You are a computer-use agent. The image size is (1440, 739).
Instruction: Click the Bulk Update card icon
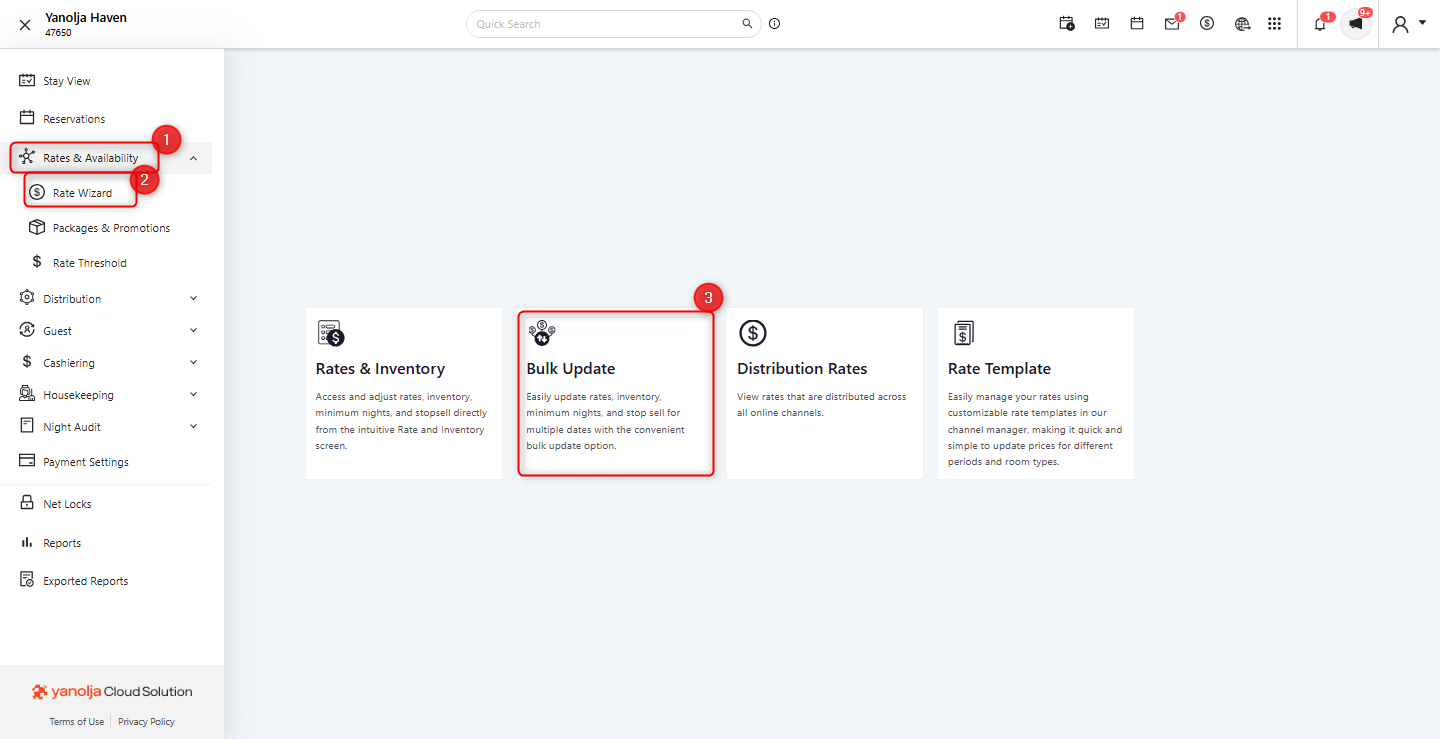pos(542,333)
